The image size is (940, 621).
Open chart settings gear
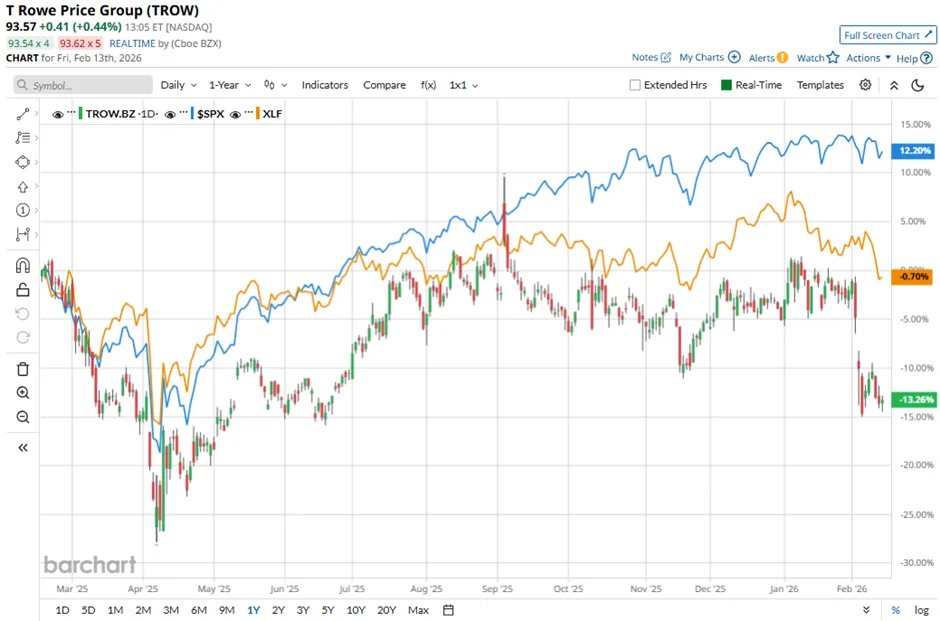click(865, 85)
